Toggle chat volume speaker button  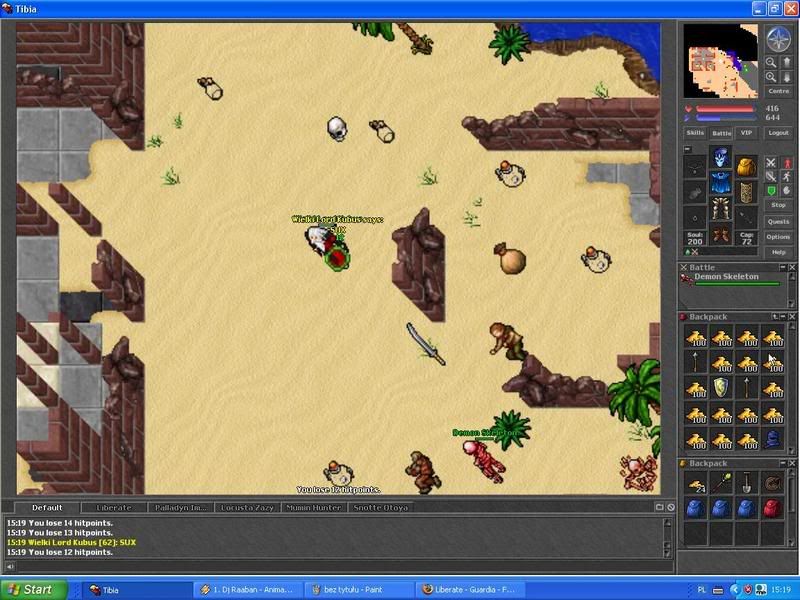(10, 566)
